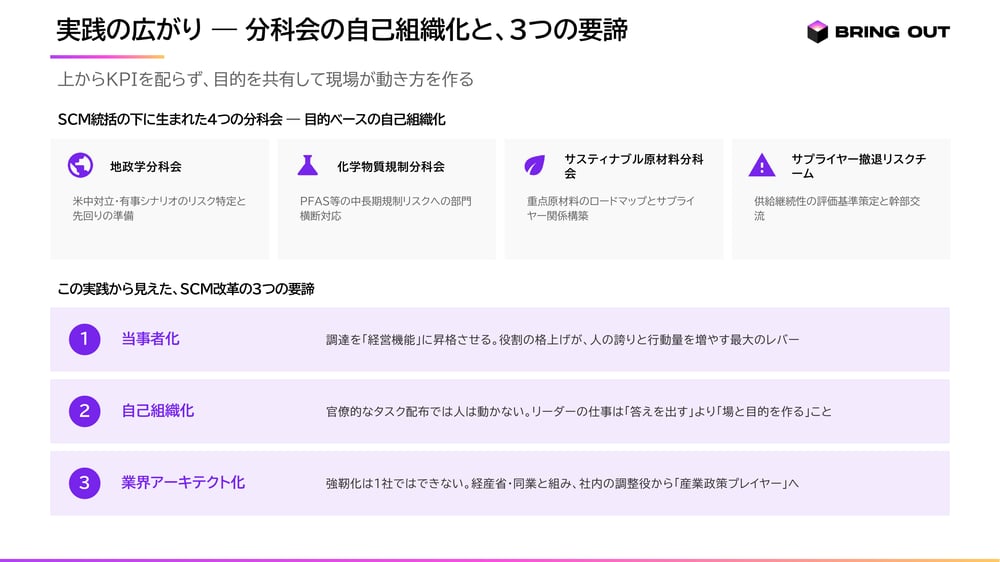Click the 業界アーキテクト化 label
The height and width of the screenshot is (562, 1000).
pyautogui.click(x=183, y=482)
